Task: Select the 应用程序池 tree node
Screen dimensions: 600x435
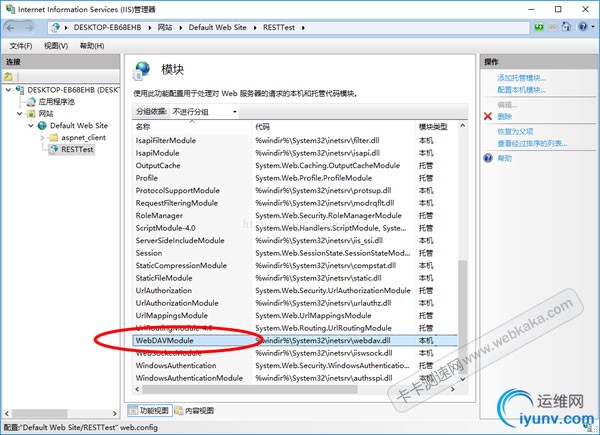Action: pyautogui.click(x=56, y=102)
